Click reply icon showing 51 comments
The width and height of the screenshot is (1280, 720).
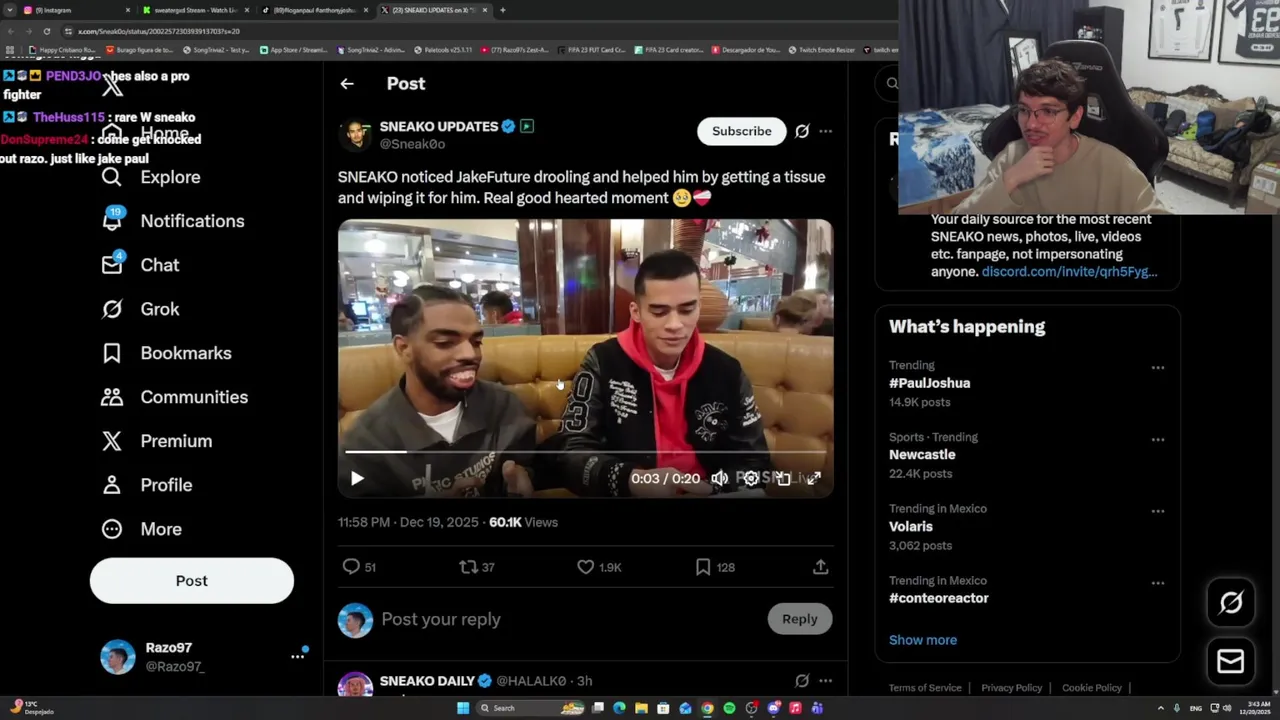coord(351,567)
